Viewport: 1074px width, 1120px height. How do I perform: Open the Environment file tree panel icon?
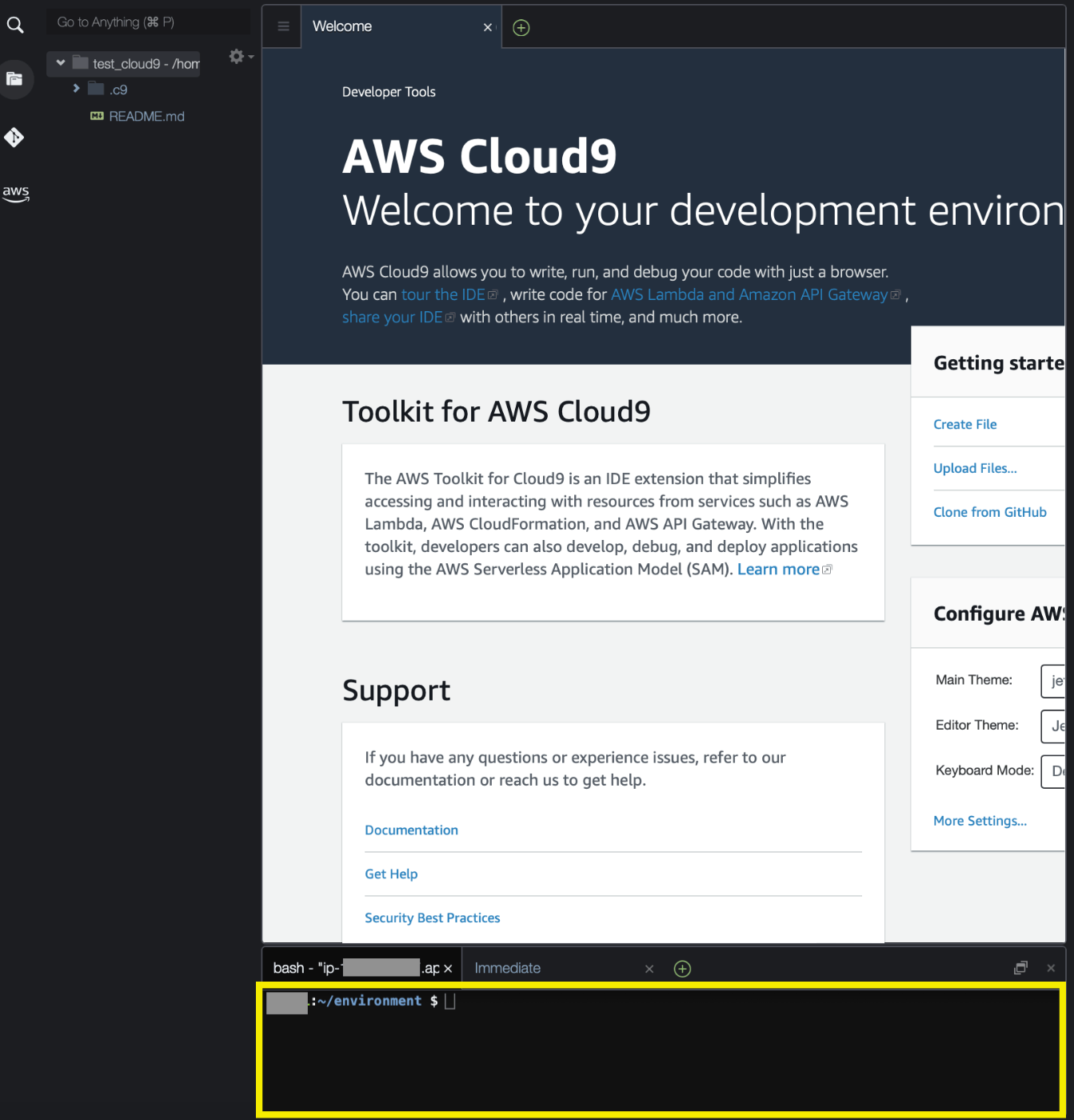pyautogui.click(x=14, y=78)
